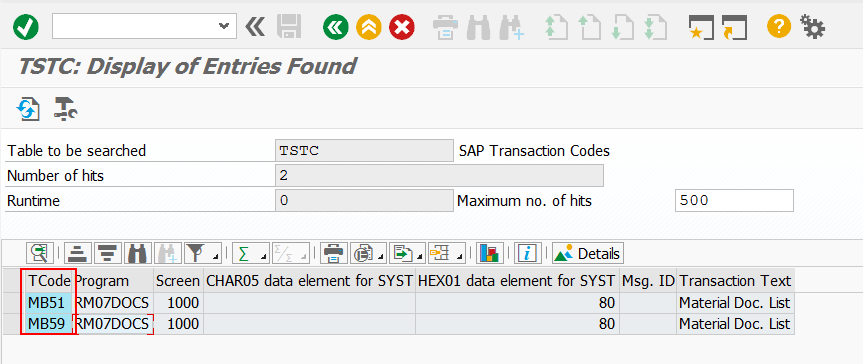Click the Details button
Viewport: 863px width, 364px height.
point(588,253)
